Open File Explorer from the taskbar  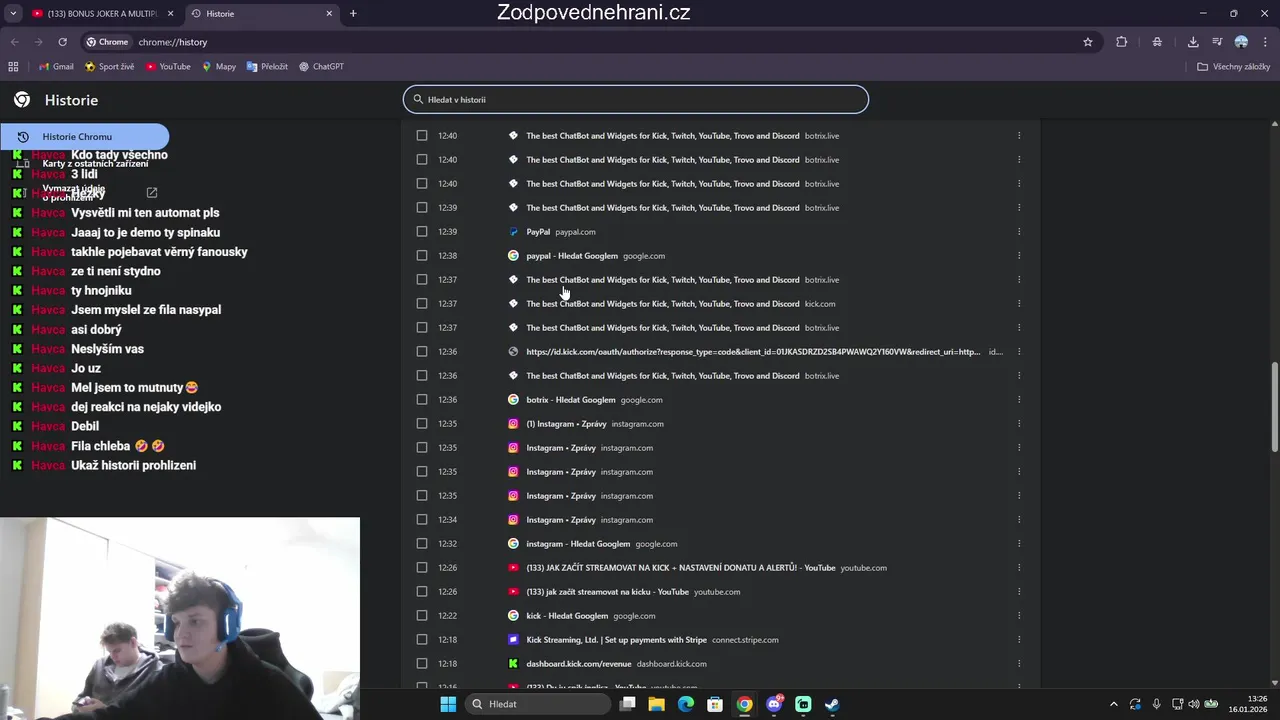(x=656, y=704)
